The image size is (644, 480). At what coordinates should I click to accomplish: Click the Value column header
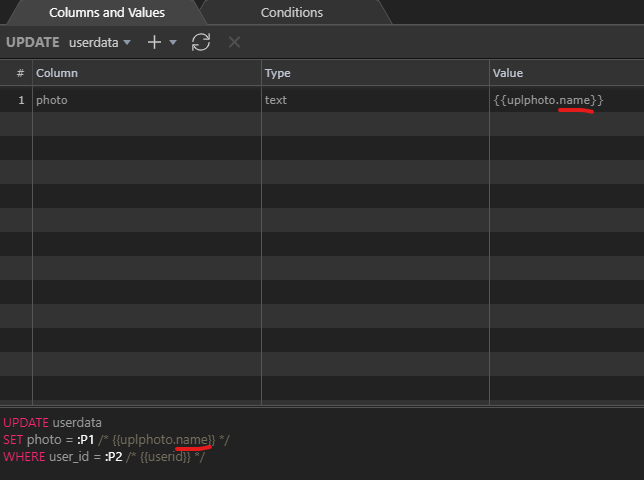click(x=507, y=73)
